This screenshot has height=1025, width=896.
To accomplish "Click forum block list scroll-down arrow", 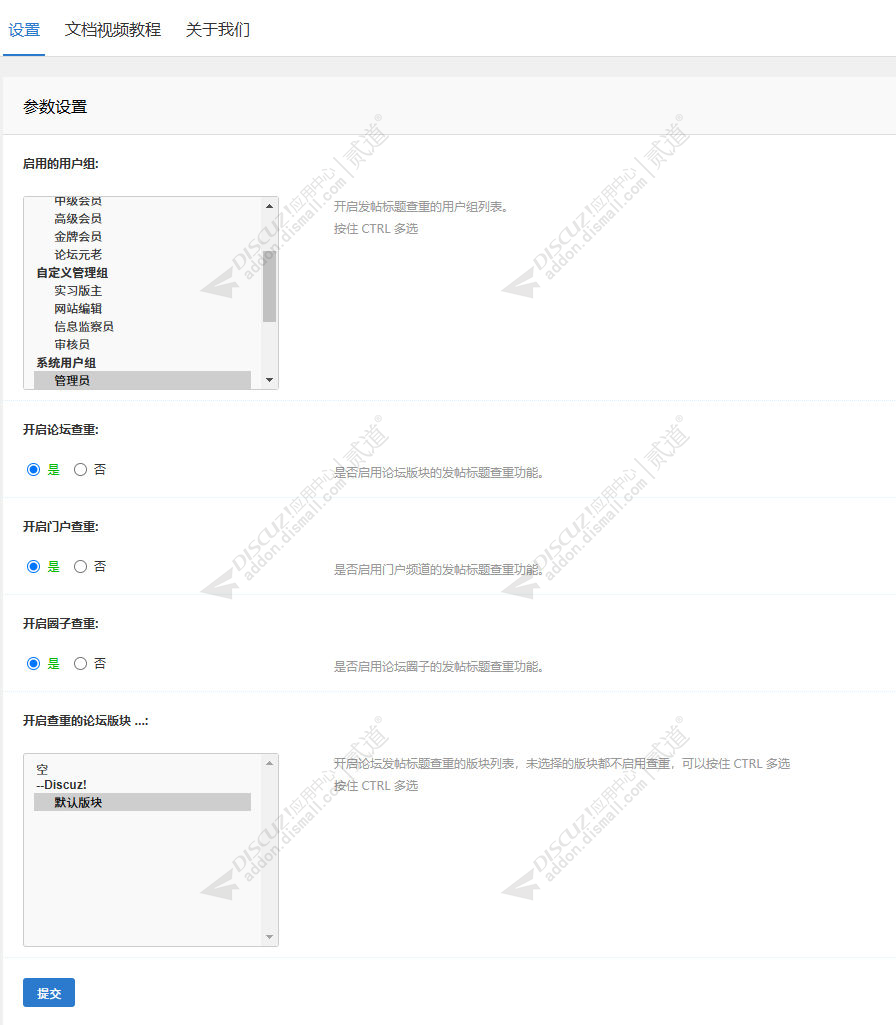I will [269, 937].
